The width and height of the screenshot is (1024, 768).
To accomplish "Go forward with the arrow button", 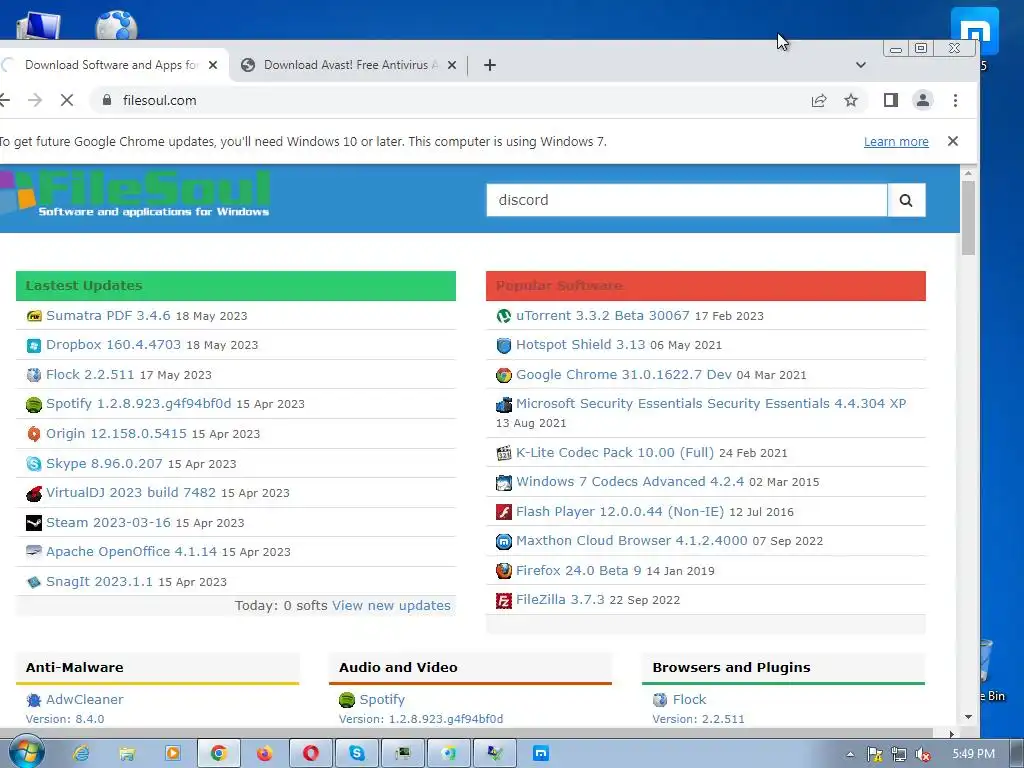I will 35,100.
